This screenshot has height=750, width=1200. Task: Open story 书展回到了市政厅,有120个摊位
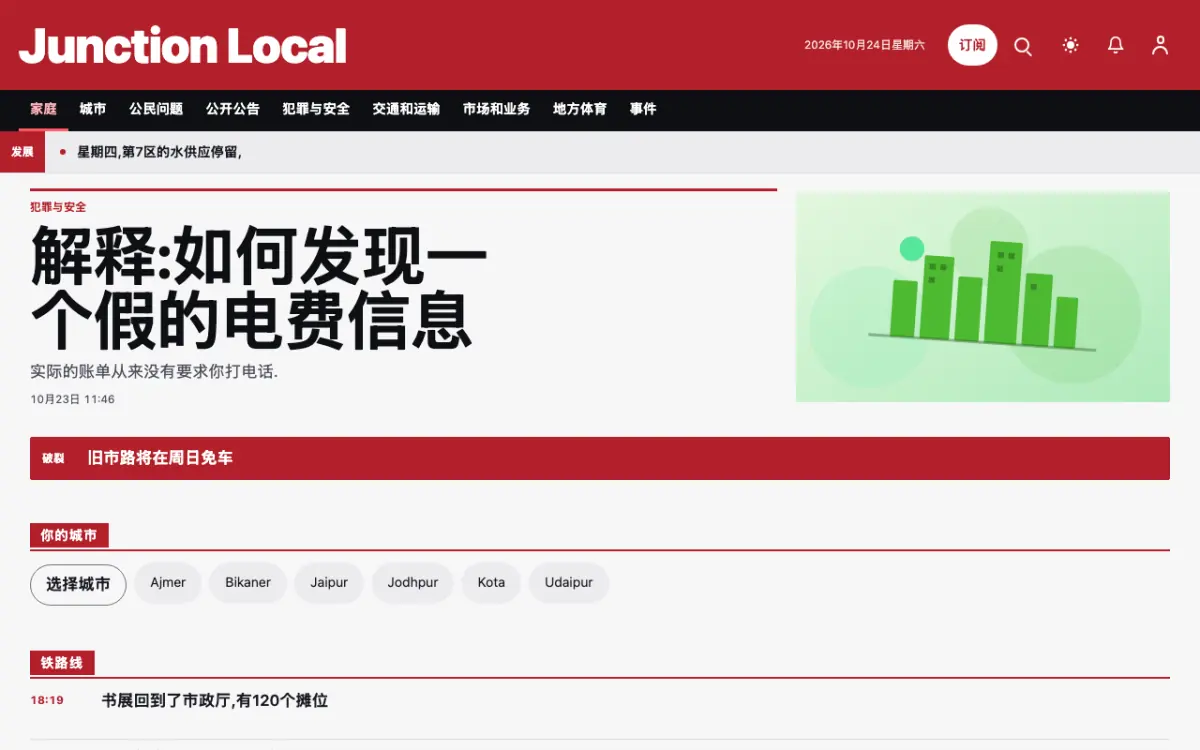click(x=215, y=701)
